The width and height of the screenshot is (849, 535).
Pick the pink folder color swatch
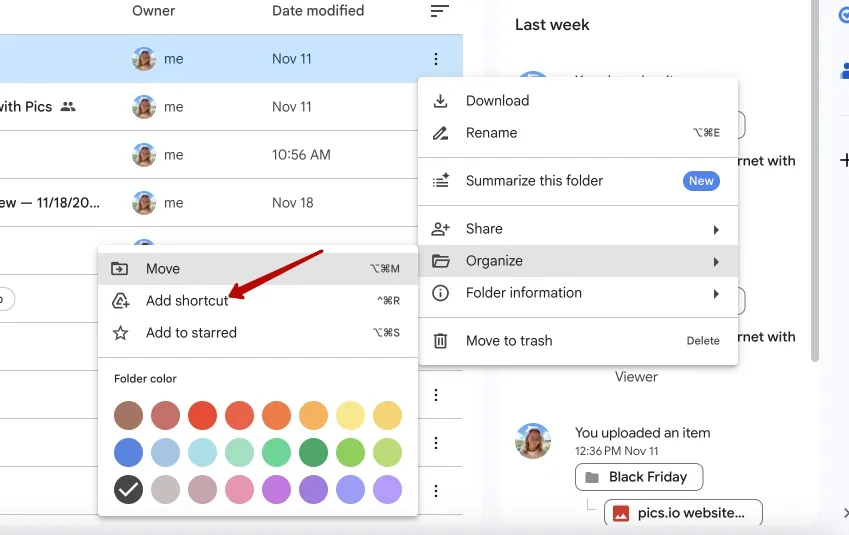239,490
